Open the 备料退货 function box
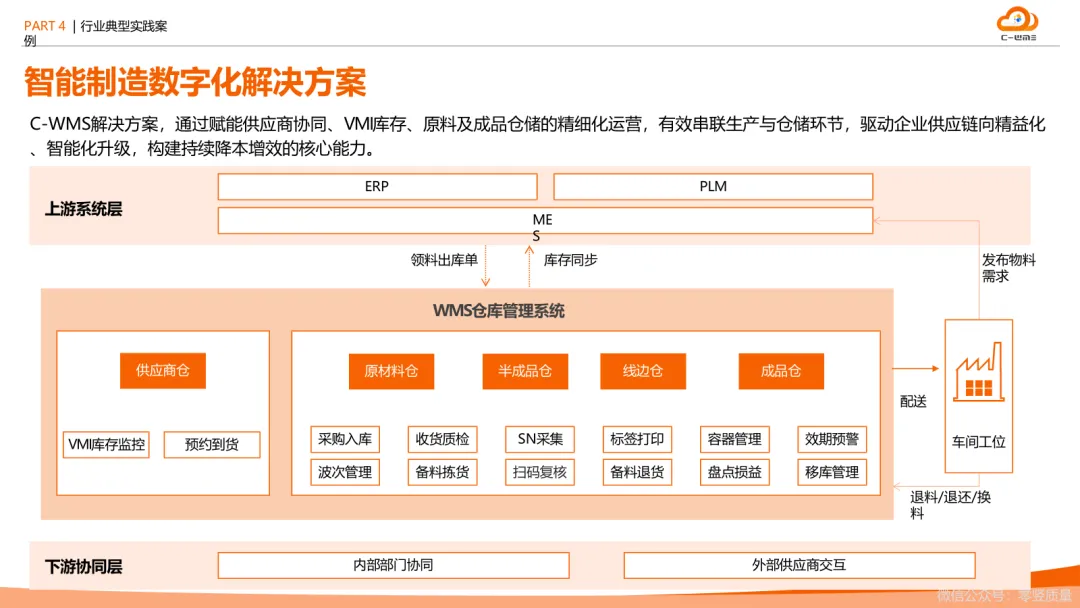This screenshot has width=1080, height=608. coord(637,472)
